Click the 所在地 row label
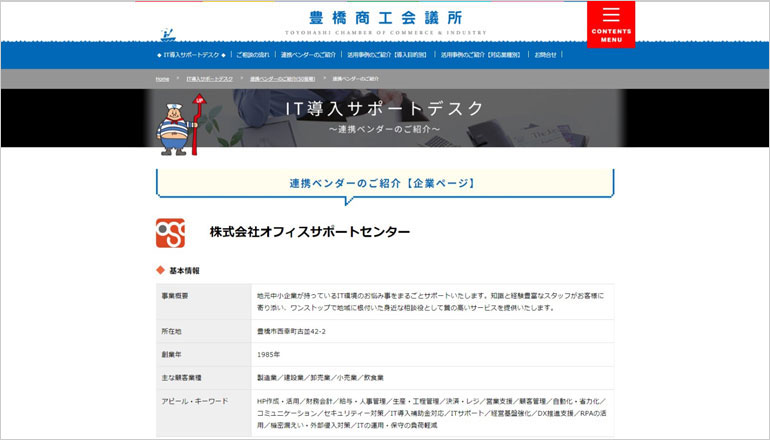 point(171,331)
